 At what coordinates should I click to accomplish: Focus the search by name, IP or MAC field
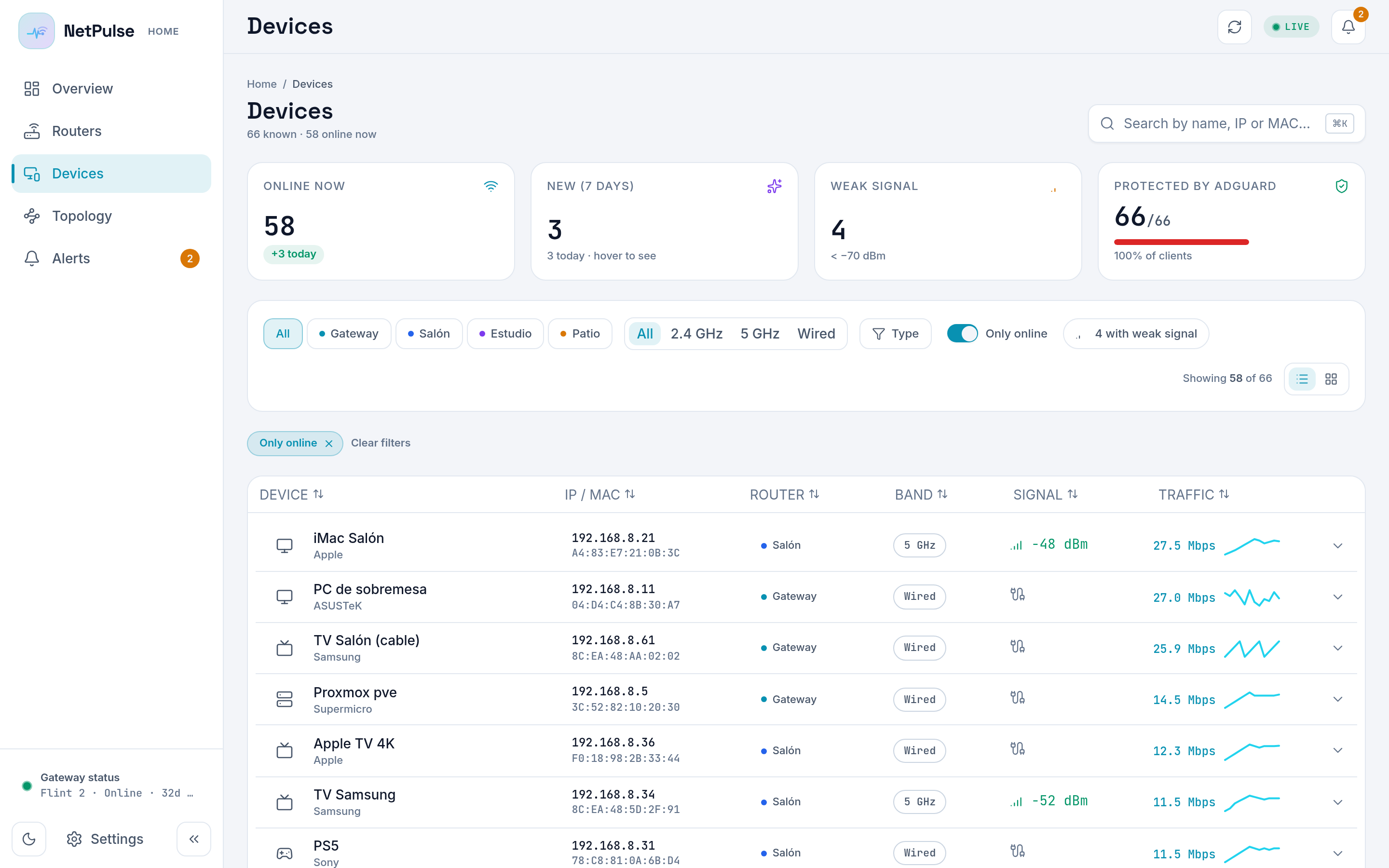click(x=1226, y=123)
